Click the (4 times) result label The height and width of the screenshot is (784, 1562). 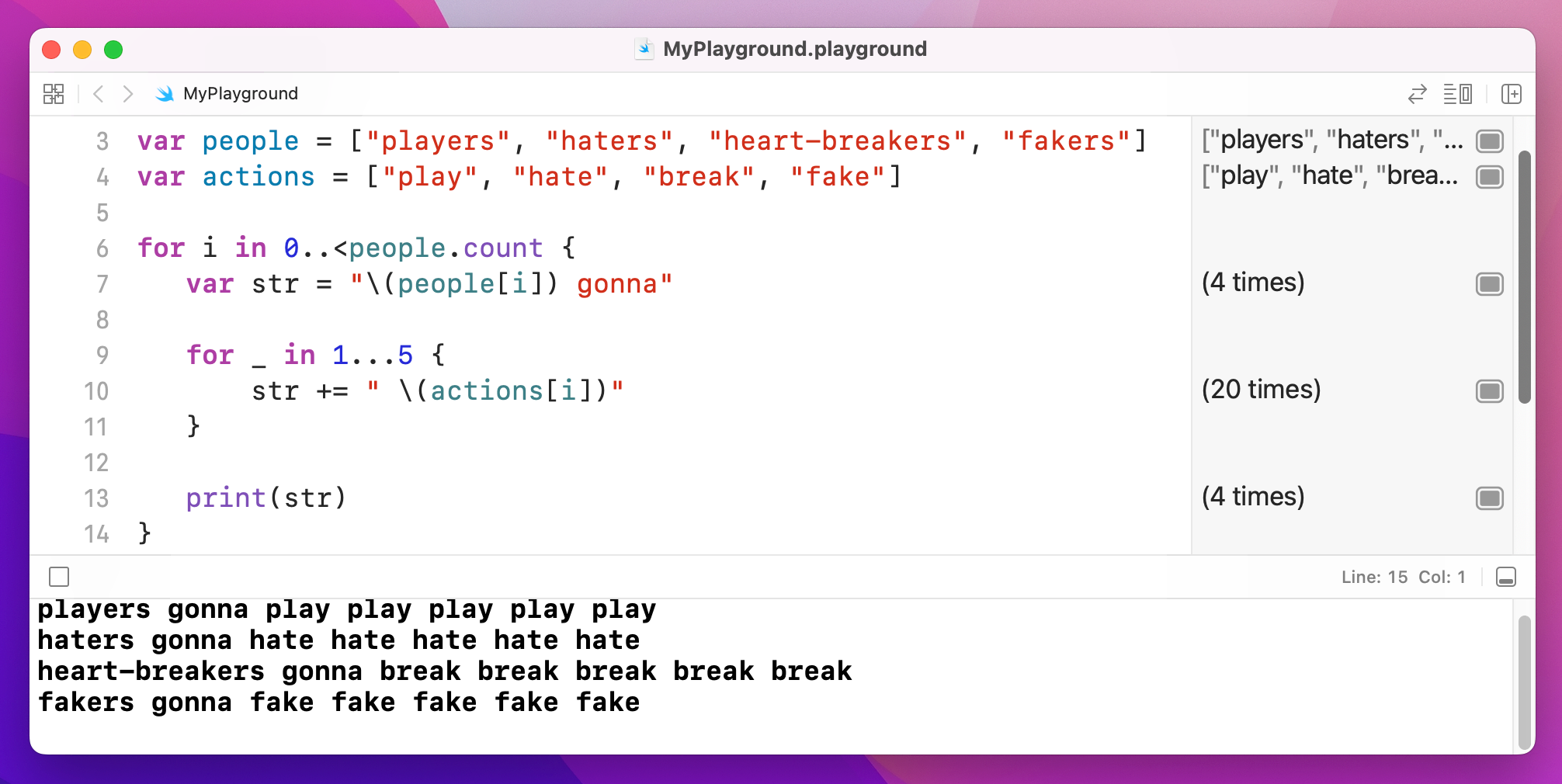[x=1253, y=283]
